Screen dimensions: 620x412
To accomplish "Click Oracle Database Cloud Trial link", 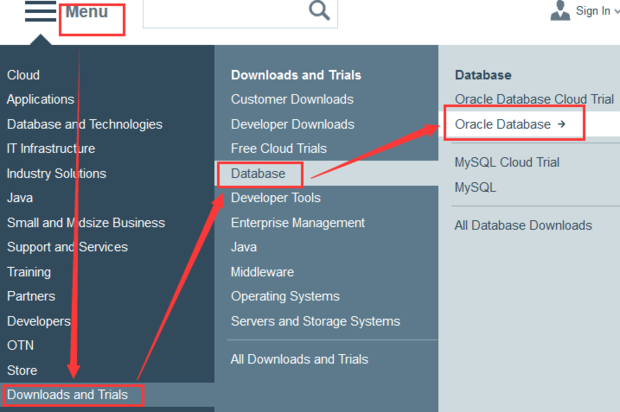I will pos(531,99).
